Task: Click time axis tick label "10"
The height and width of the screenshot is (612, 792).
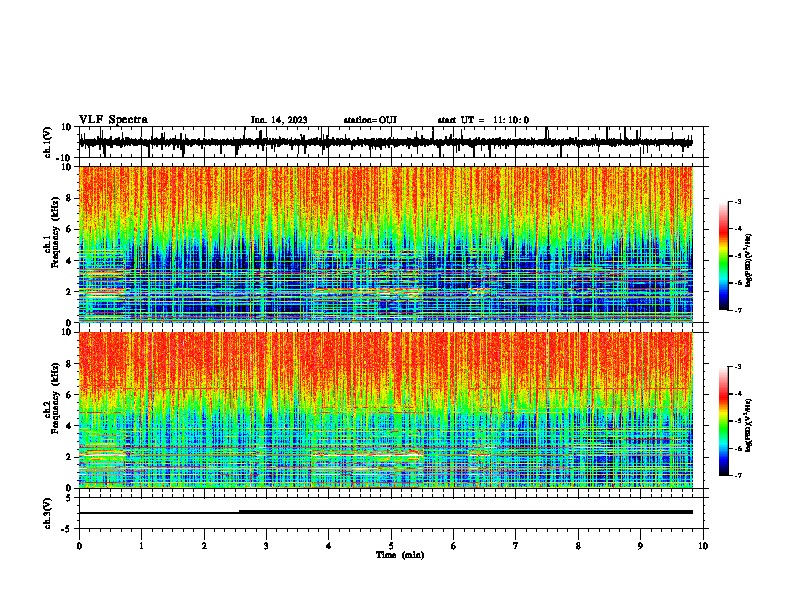Action: point(703,546)
